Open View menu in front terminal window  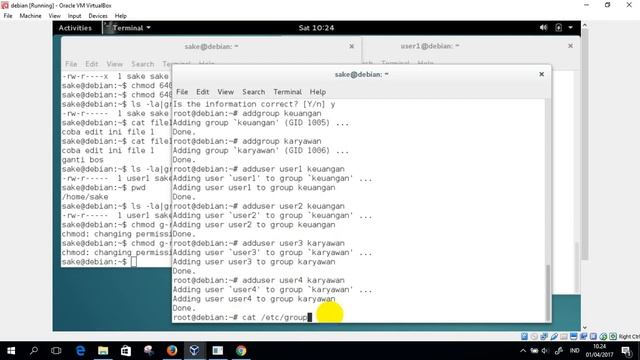tap(225, 92)
